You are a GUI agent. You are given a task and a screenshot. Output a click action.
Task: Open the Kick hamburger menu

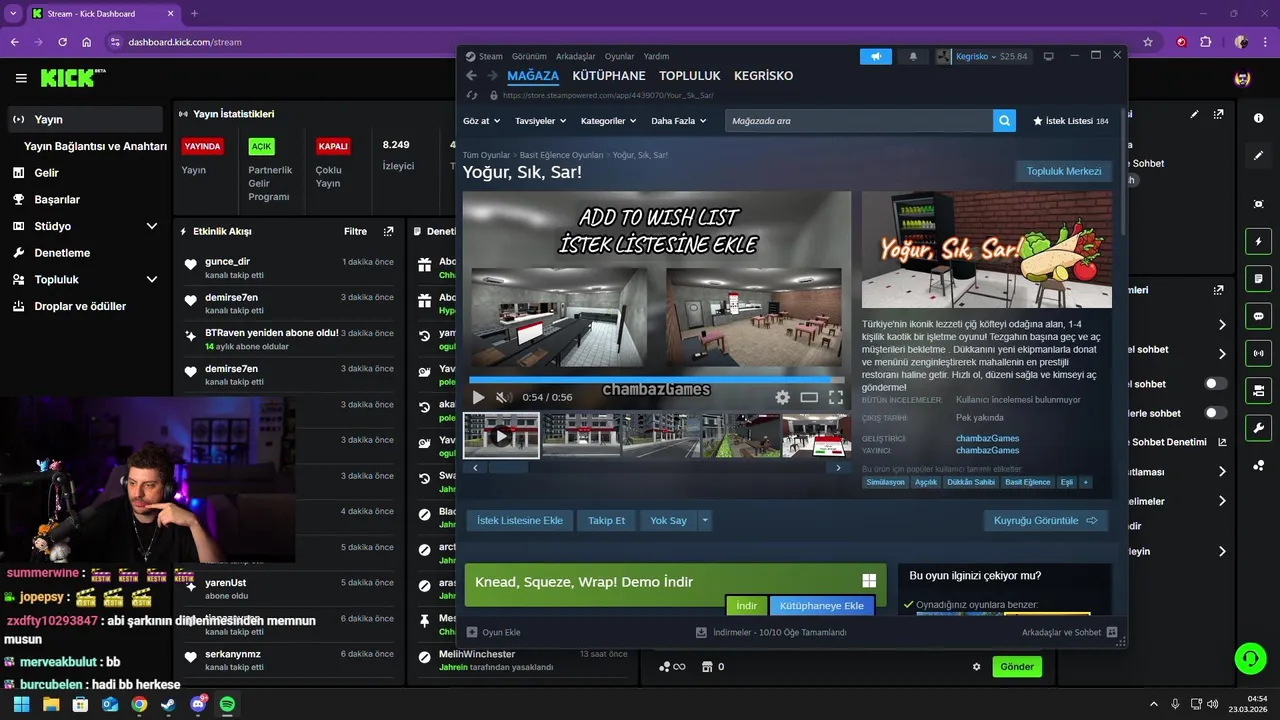click(x=21, y=78)
